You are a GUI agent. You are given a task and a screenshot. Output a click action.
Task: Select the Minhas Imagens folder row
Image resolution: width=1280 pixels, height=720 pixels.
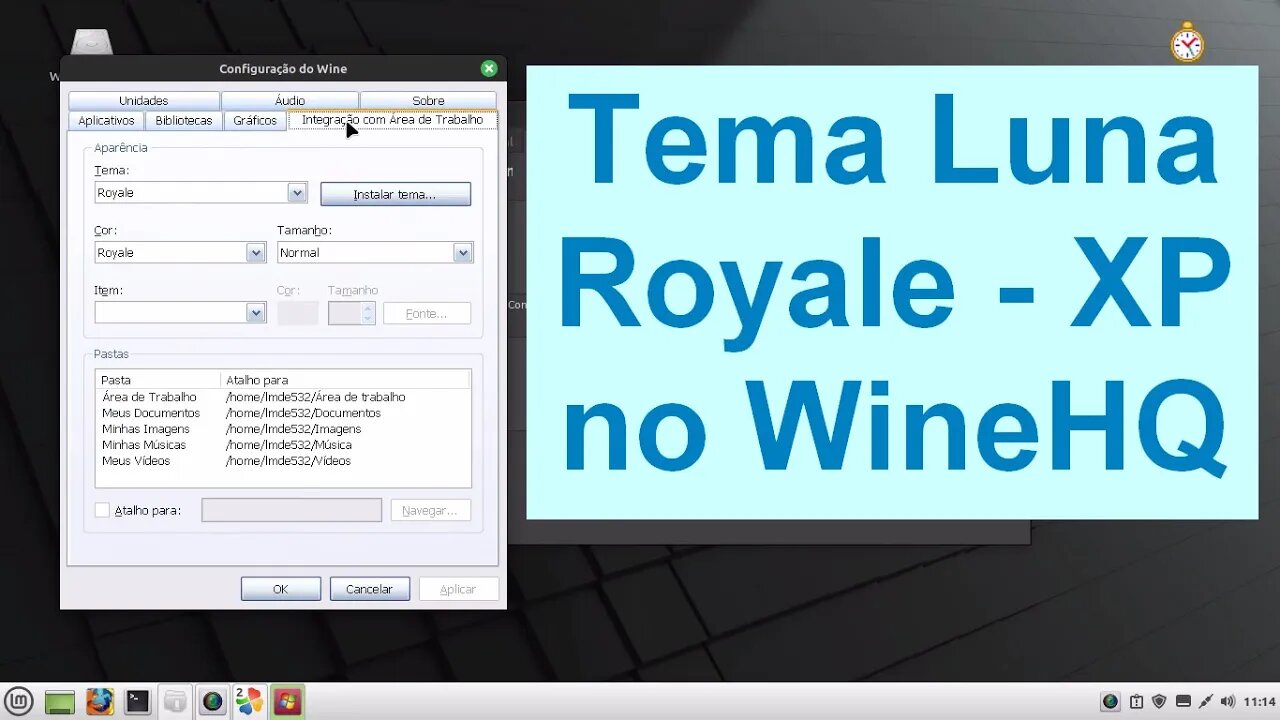pyautogui.click(x=283, y=429)
